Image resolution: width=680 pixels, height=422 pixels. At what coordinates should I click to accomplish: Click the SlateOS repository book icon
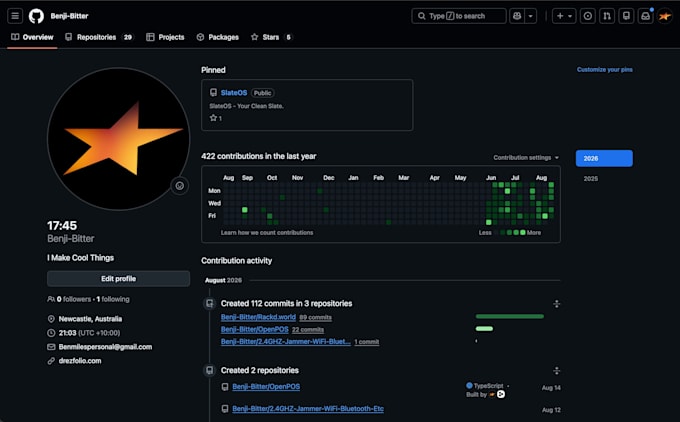point(213,92)
